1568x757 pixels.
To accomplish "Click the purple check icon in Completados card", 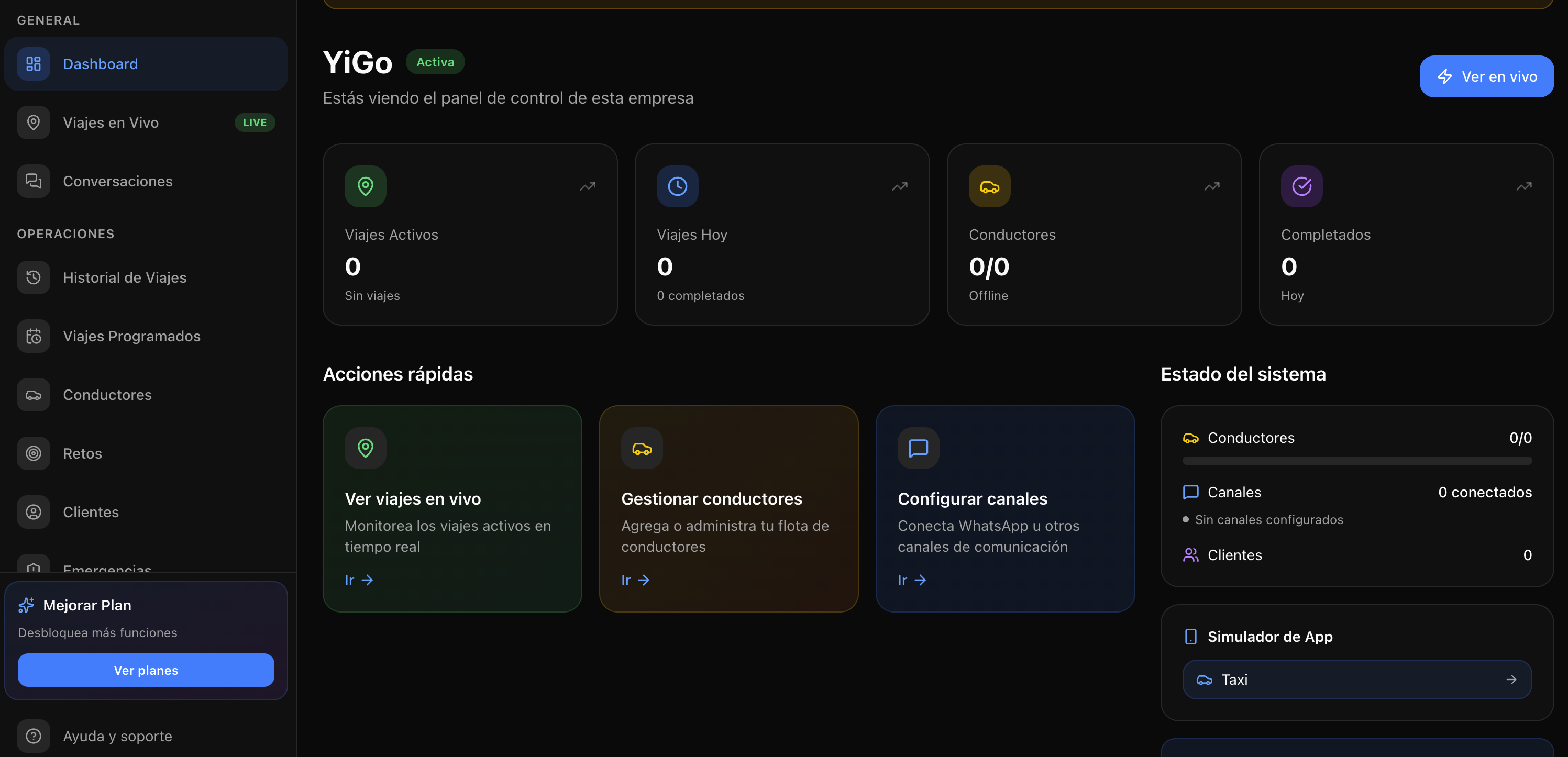I will pos(1302,186).
